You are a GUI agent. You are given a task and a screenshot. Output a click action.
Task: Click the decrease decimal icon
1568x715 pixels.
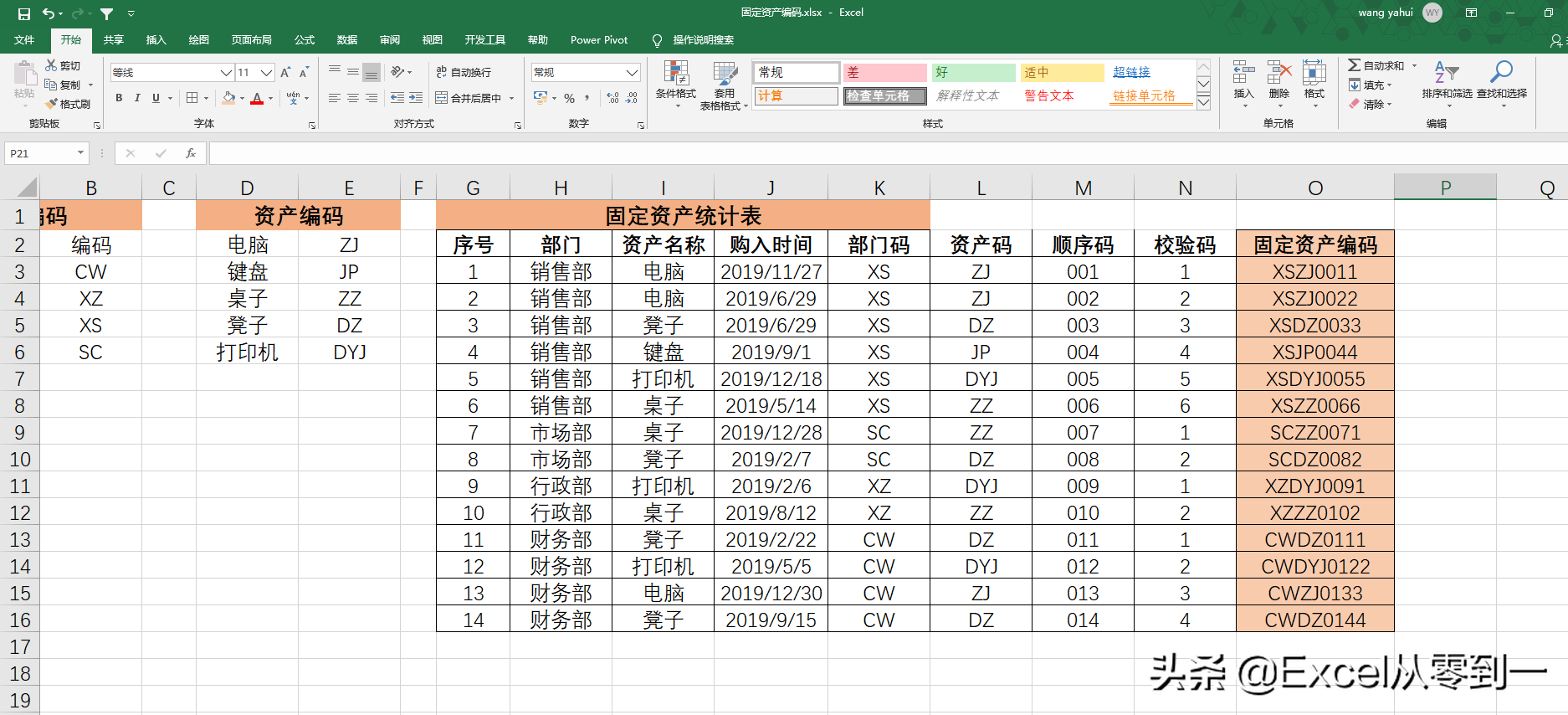click(x=632, y=98)
